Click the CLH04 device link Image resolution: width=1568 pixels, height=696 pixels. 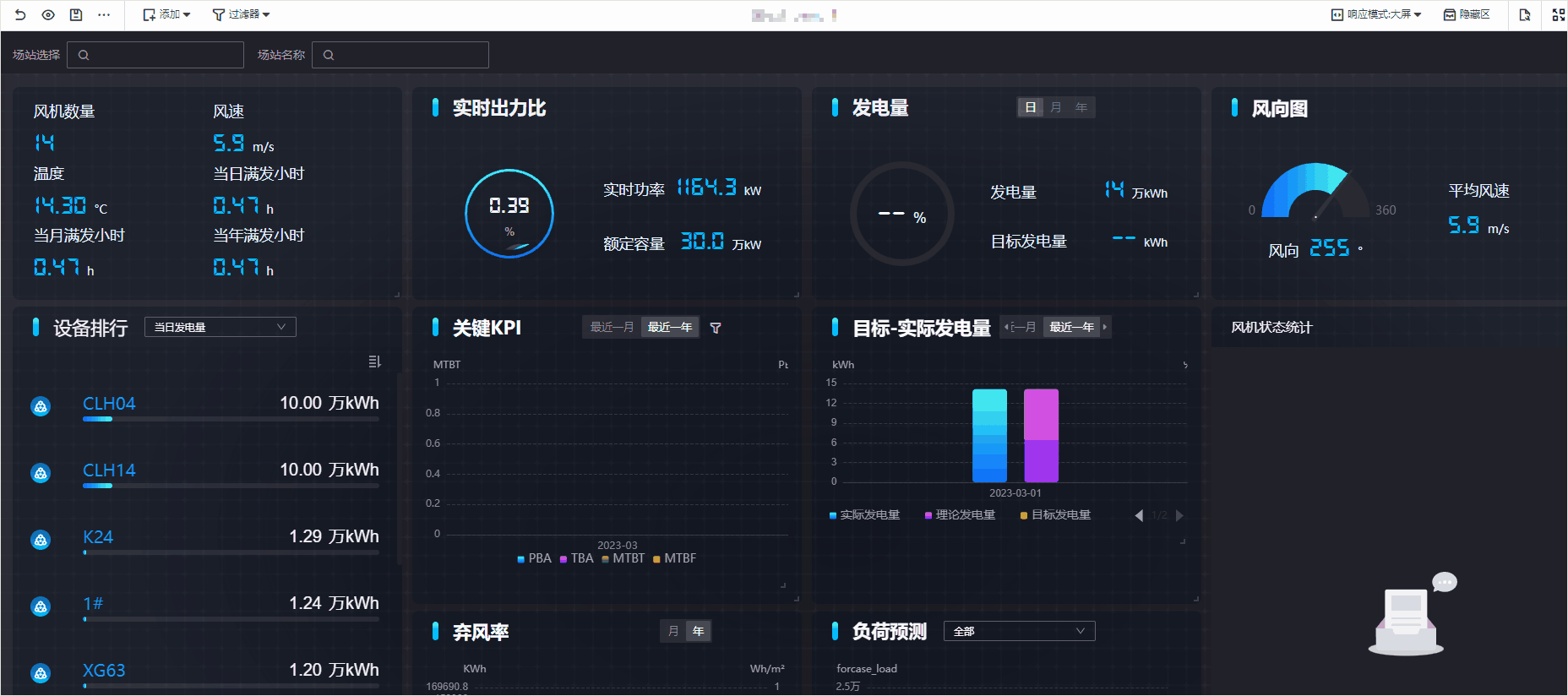(x=109, y=404)
